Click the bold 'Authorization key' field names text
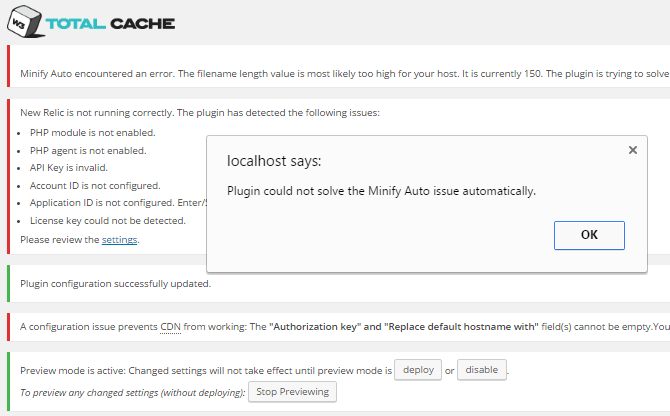The image size is (670, 416). click(x=404, y=327)
